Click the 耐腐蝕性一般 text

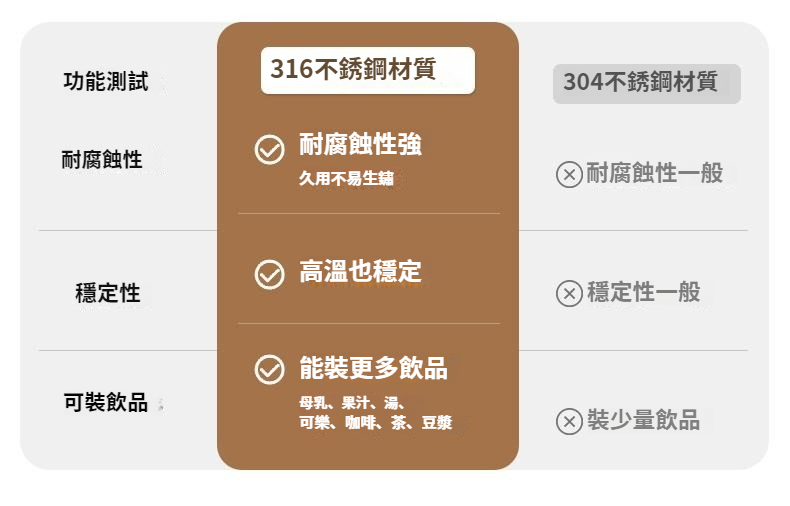654,173
